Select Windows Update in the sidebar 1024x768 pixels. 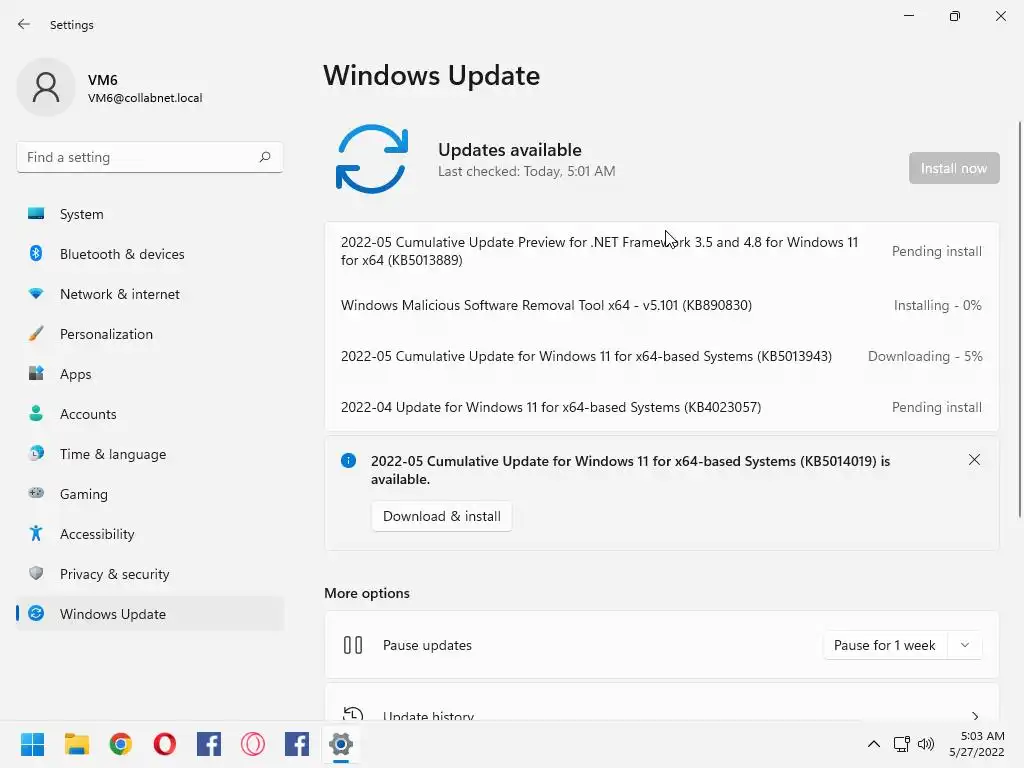point(150,614)
